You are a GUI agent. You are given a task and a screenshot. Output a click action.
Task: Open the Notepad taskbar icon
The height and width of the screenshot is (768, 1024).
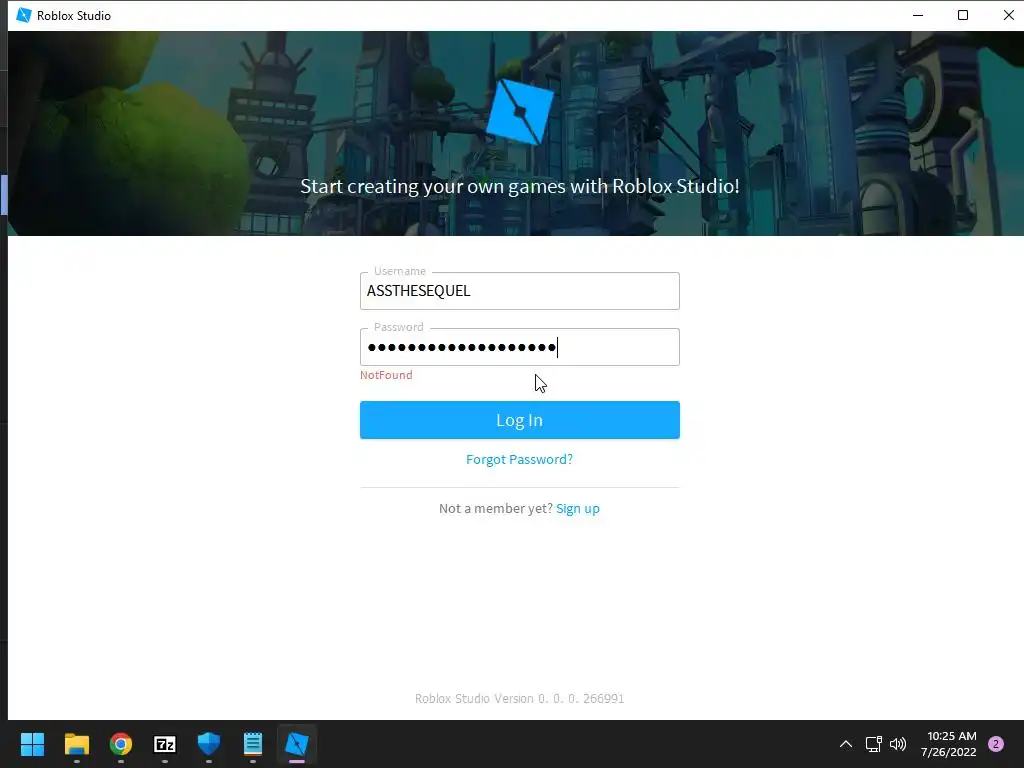253,744
